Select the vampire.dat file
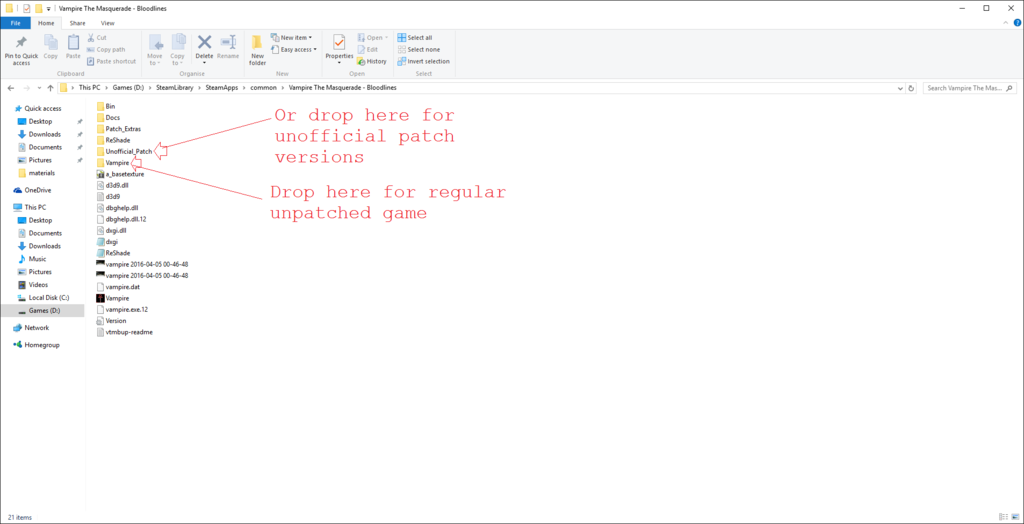This screenshot has height=524, width=1024. [117, 287]
